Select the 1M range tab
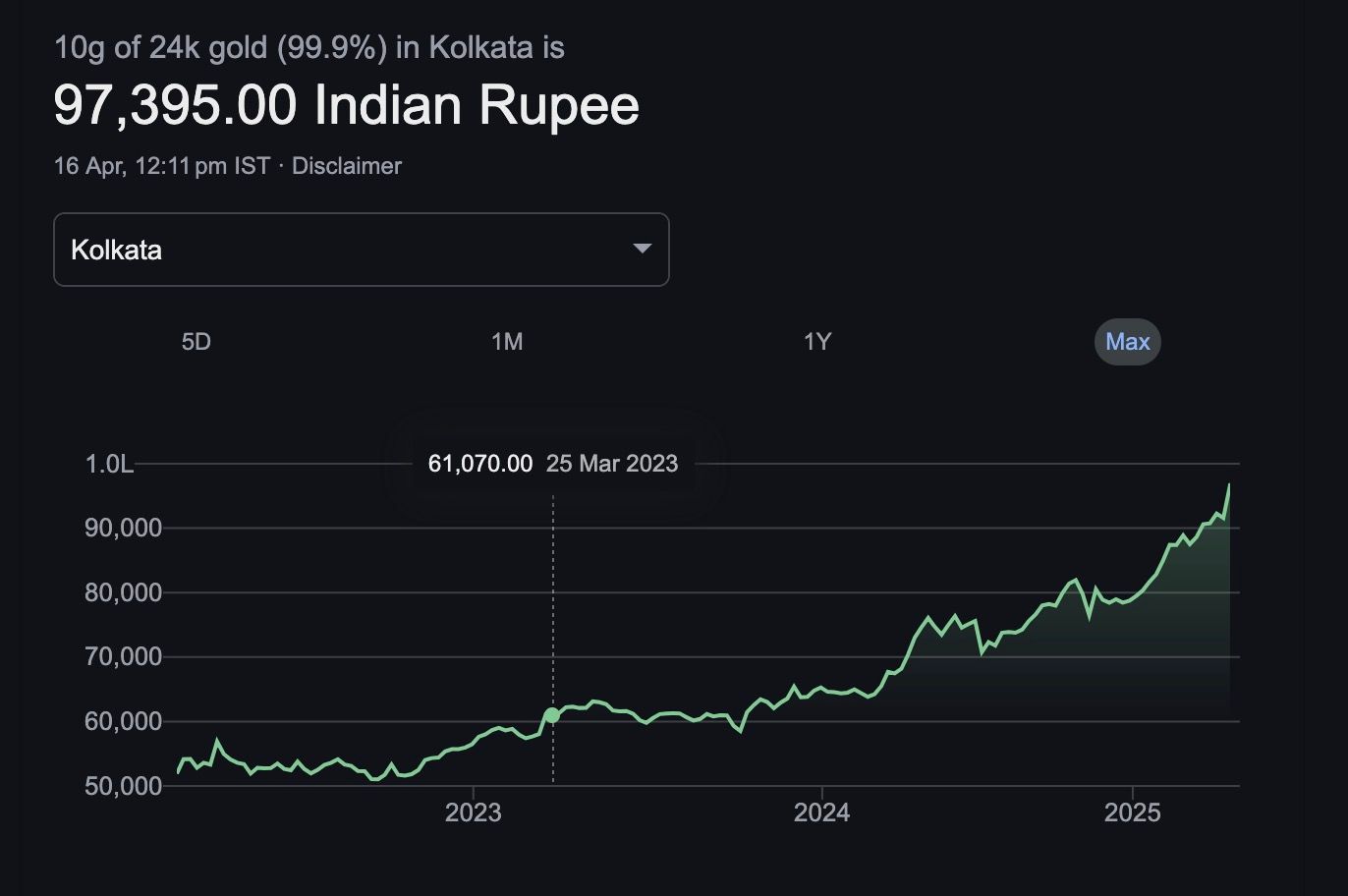1348x896 pixels. point(507,342)
